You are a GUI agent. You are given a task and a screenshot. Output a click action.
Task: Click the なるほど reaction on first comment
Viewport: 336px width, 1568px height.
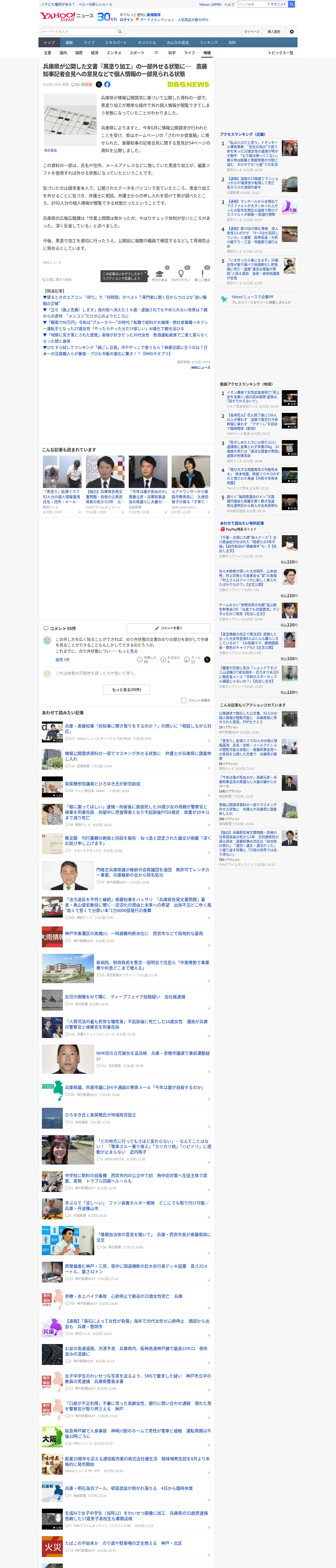(x=170, y=660)
